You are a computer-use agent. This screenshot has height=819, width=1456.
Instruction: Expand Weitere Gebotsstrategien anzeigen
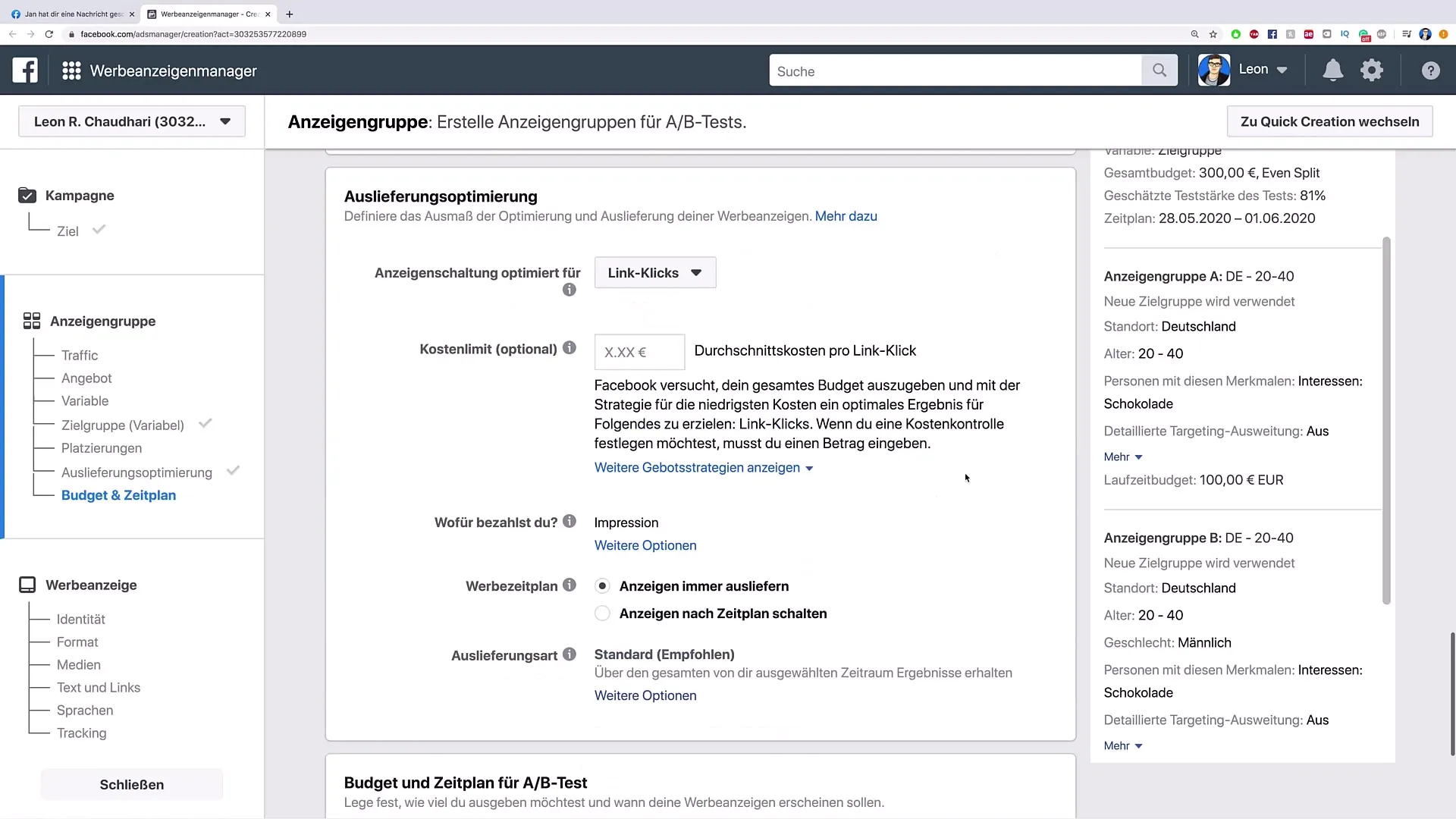point(704,467)
